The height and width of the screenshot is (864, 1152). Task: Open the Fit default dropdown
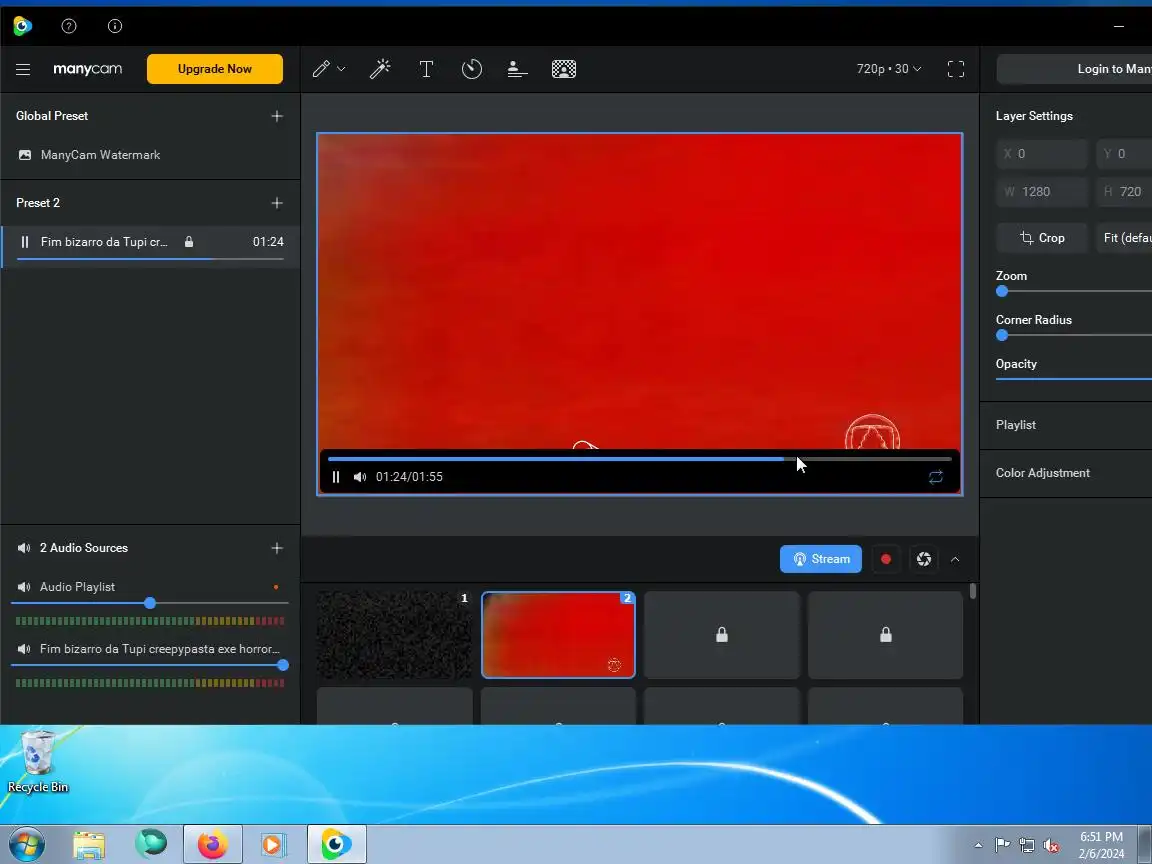pyautogui.click(x=1124, y=238)
